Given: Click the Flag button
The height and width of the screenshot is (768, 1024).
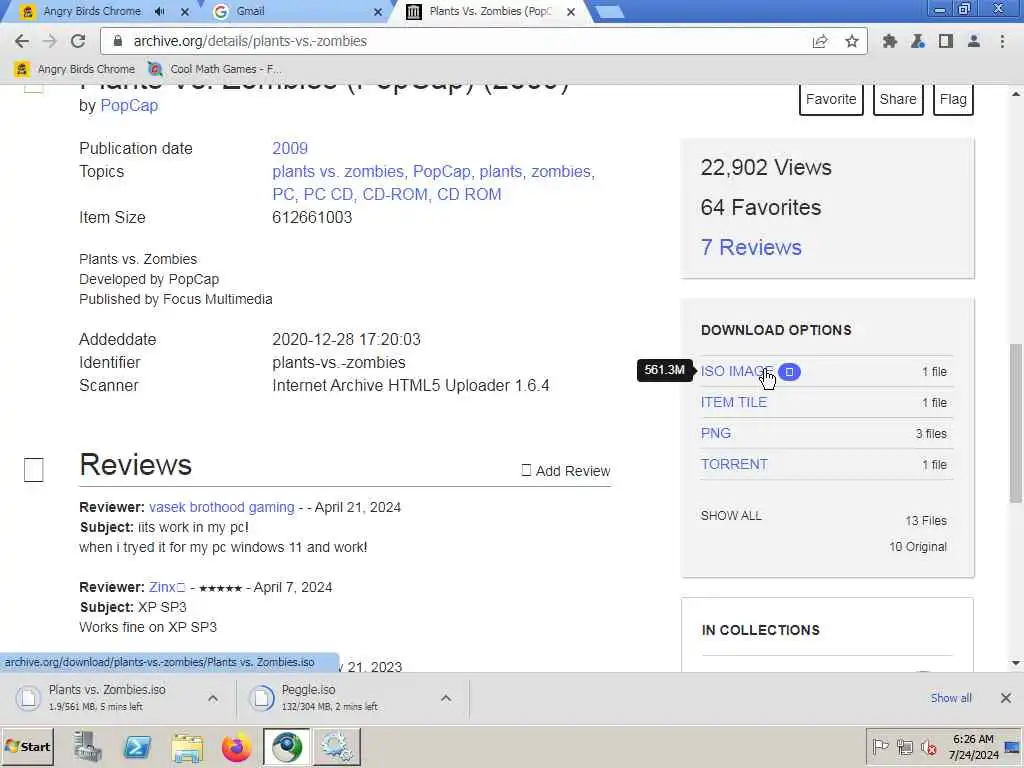Looking at the screenshot, I should (x=953, y=99).
